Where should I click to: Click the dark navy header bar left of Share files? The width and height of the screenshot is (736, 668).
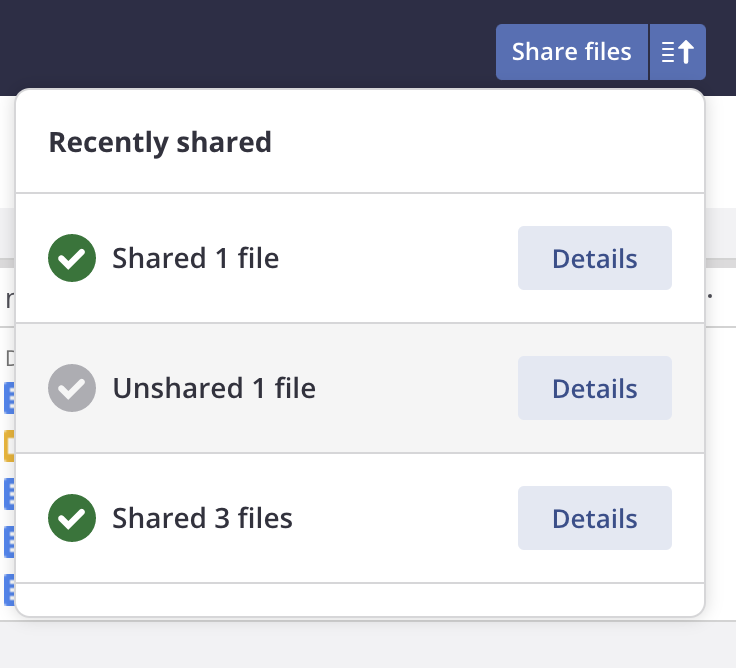[x=244, y=45]
